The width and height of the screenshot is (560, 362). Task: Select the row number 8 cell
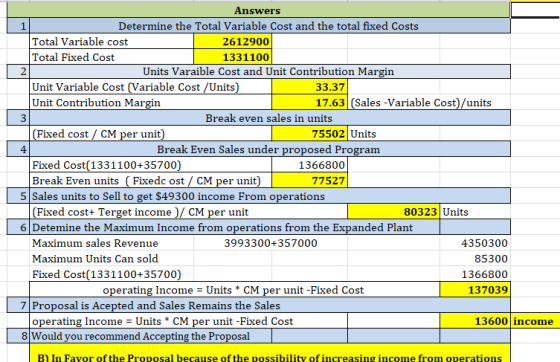(19, 336)
